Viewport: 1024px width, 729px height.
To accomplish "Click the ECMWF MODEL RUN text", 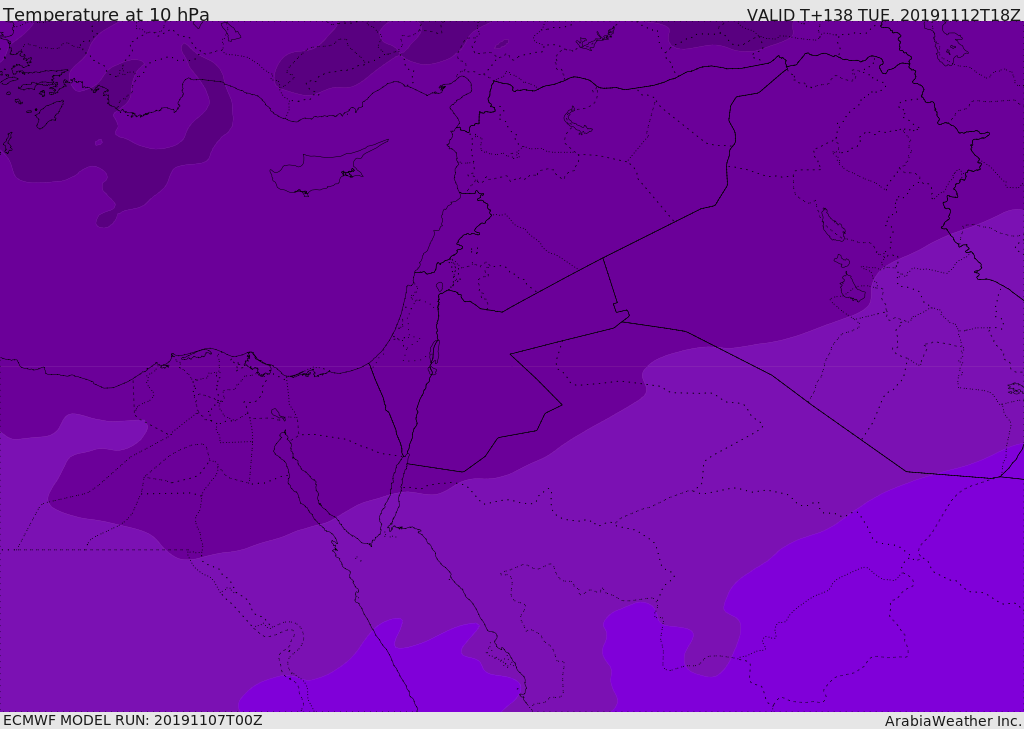I will coord(133,720).
